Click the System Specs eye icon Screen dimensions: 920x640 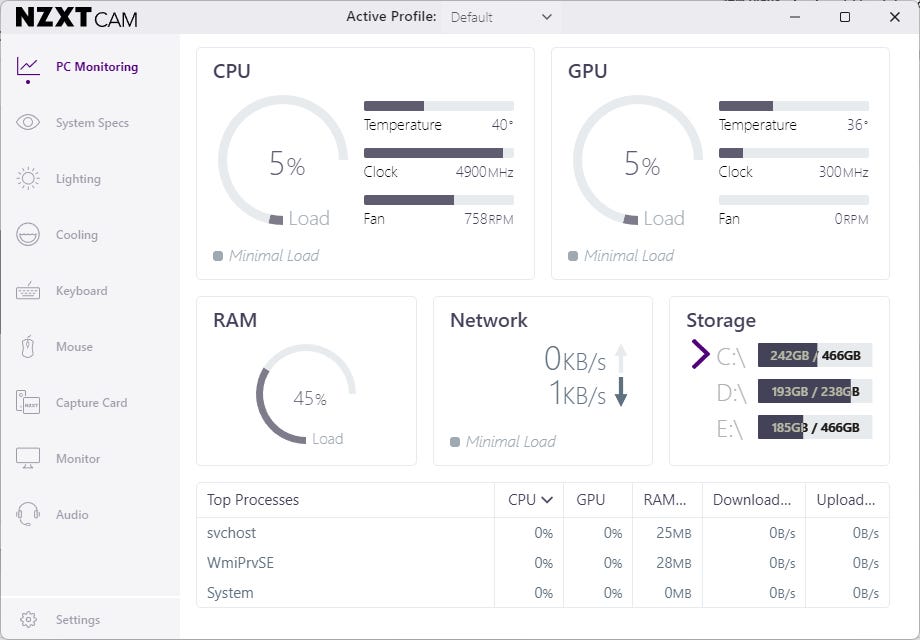(28, 122)
